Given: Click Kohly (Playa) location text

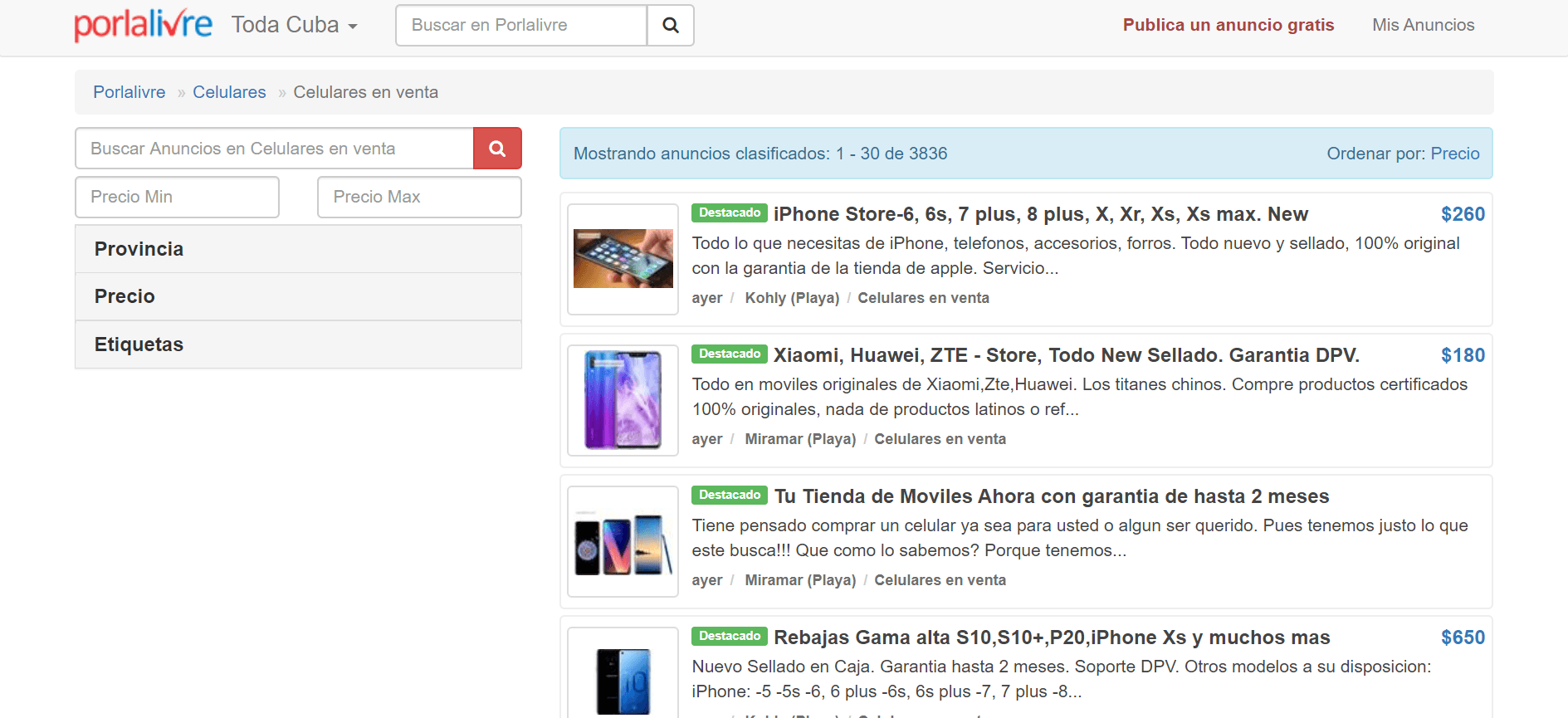Looking at the screenshot, I should coord(792,298).
